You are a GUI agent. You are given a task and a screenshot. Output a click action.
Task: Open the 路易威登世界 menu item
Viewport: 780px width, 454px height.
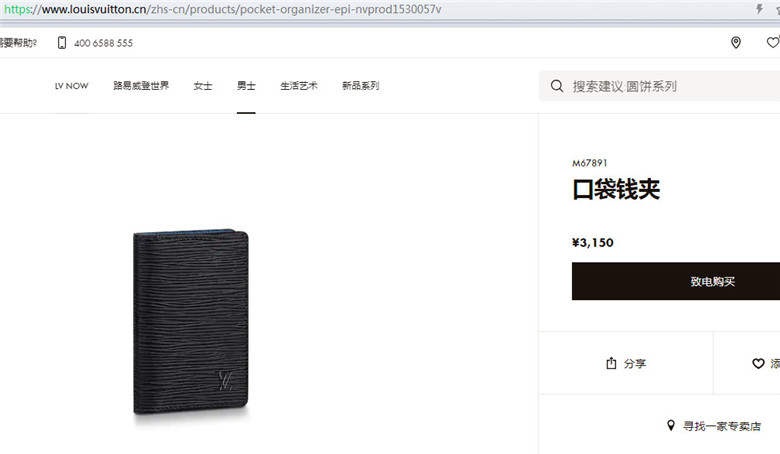click(141, 86)
